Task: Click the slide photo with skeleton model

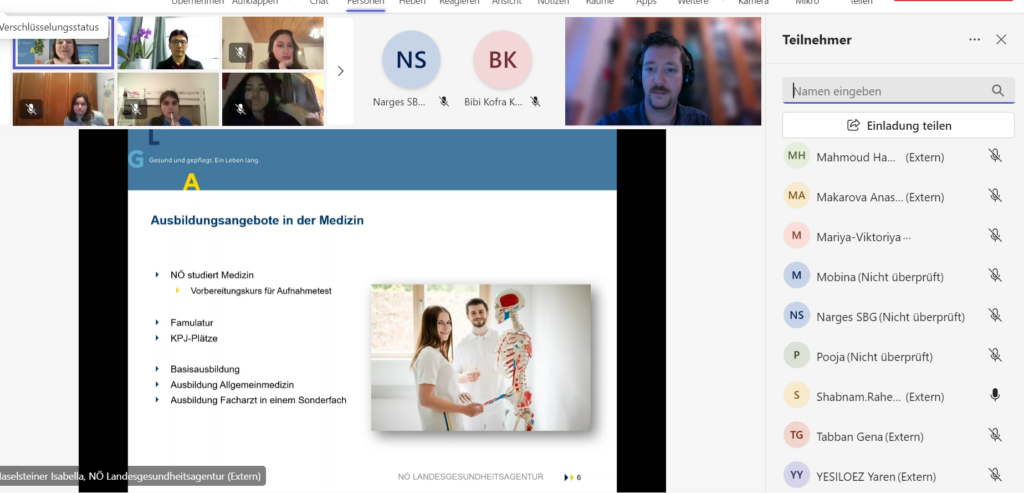Action: click(481, 357)
